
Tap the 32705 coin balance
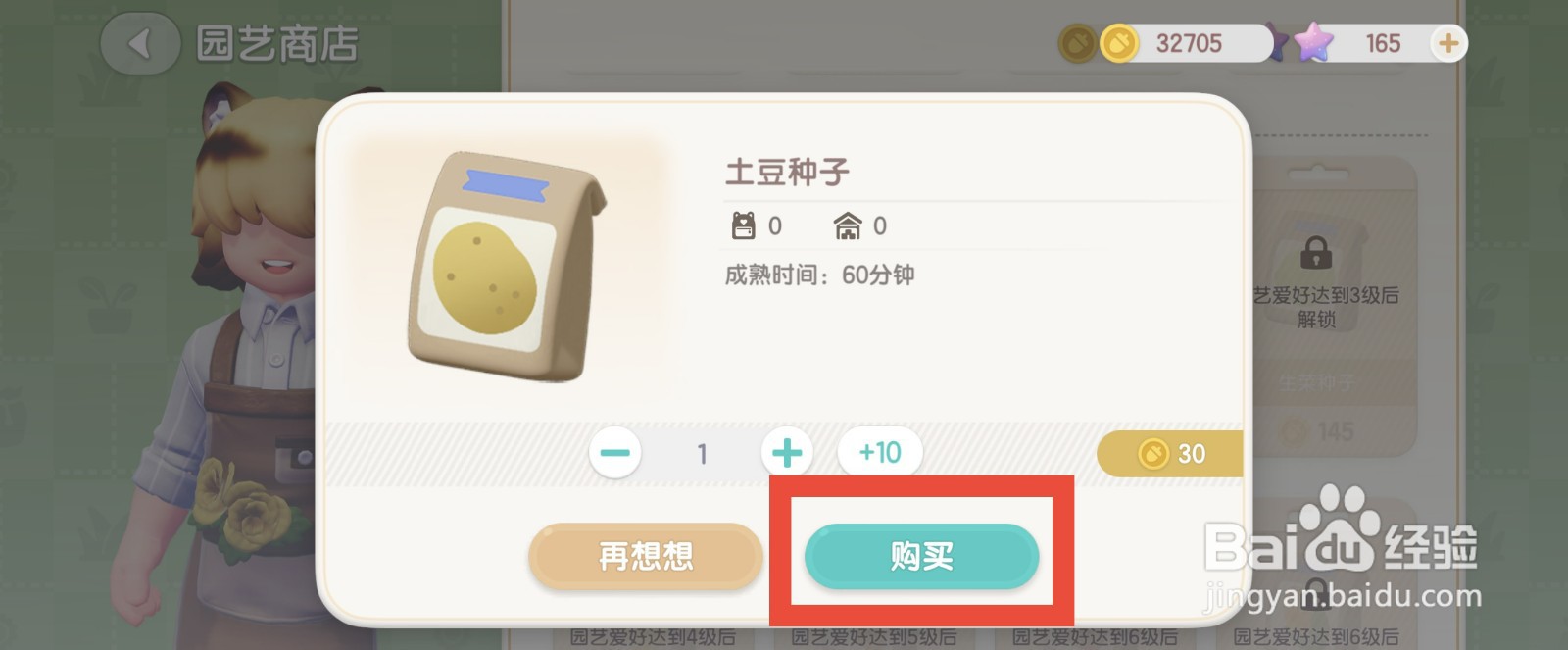pos(1189,43)
